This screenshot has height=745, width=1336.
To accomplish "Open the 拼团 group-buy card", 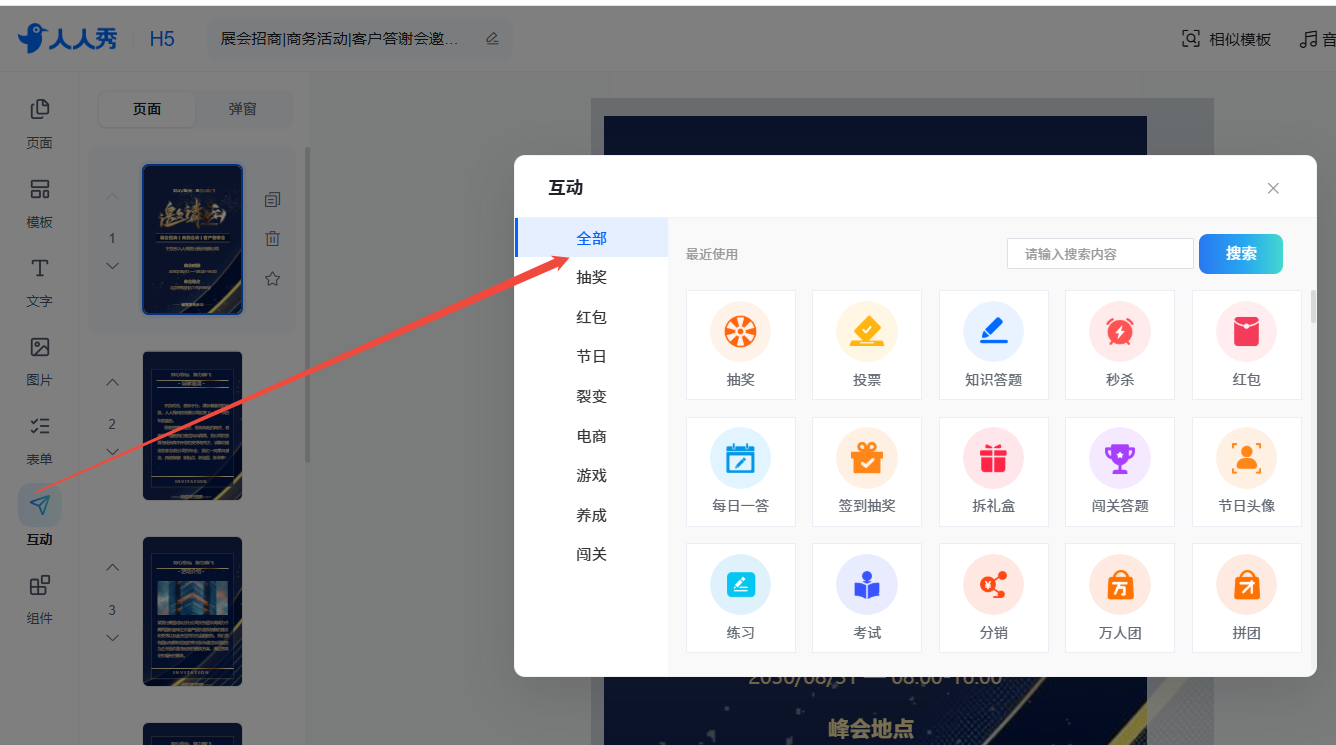I will coord(1247,598).
